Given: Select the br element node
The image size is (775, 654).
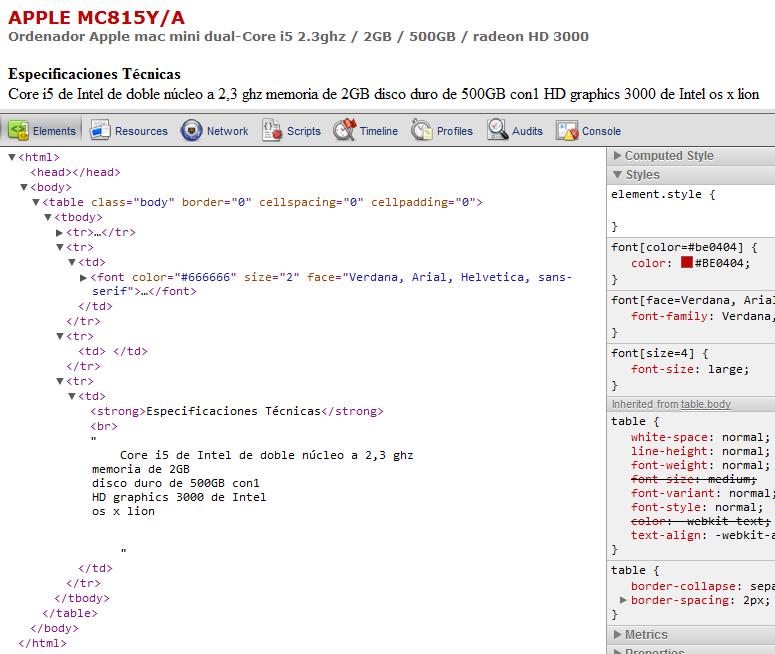Looking at the screenshot, I should click(104, 426).
